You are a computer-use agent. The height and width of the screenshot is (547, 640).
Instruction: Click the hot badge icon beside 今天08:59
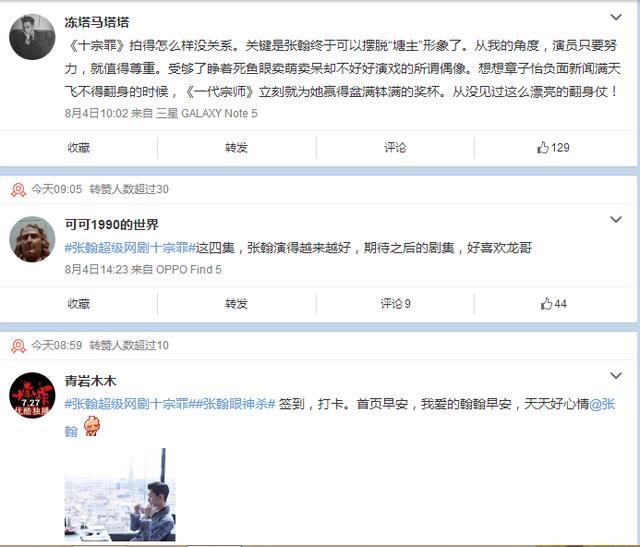point(18,346)
